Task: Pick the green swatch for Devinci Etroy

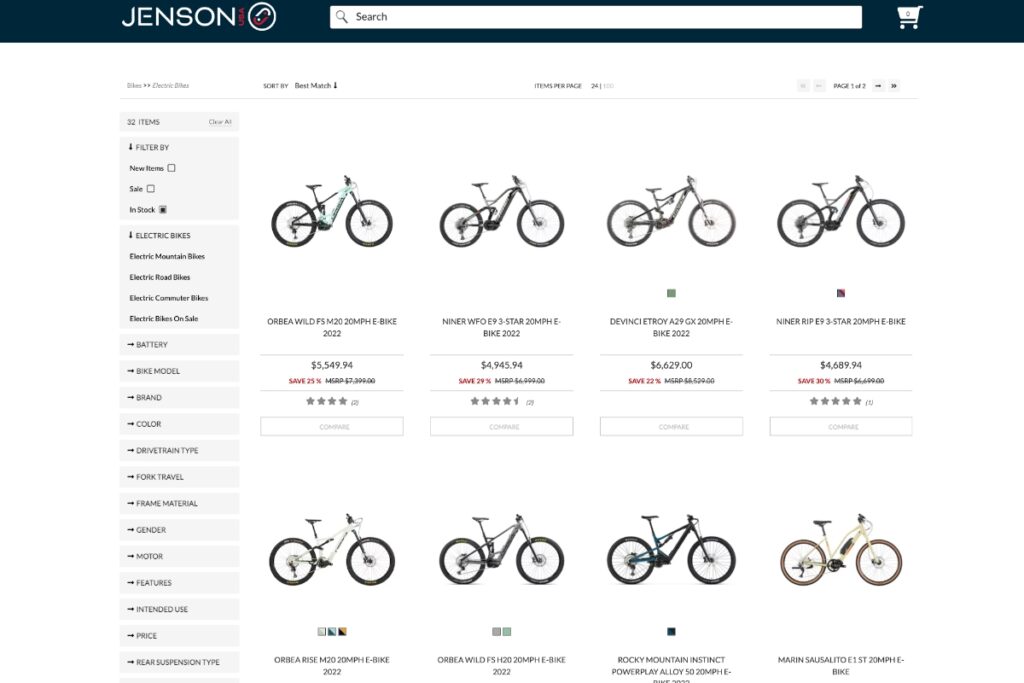Action: coord(671,293)
